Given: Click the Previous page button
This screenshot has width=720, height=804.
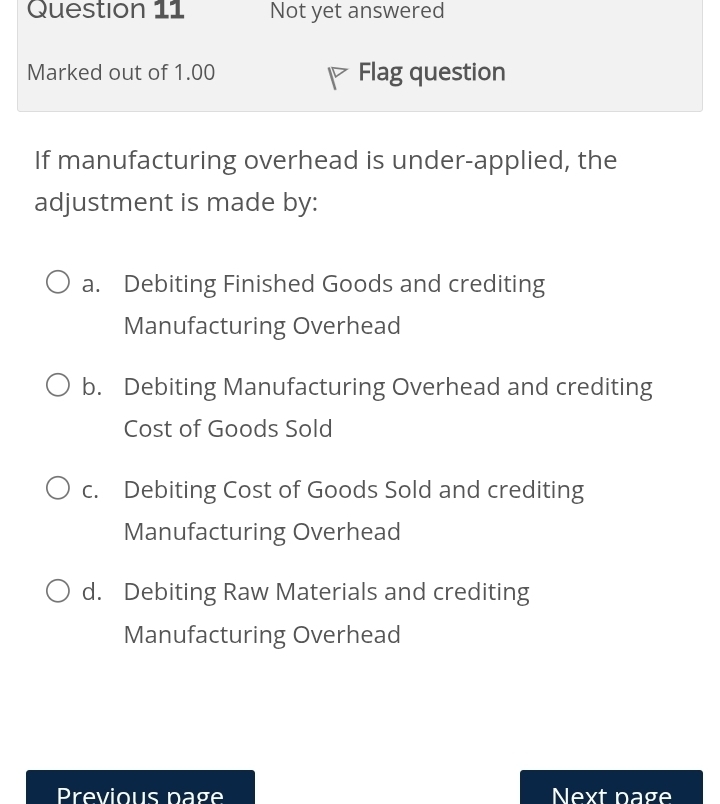Looking at the screenshot, I should pos(140,792).
